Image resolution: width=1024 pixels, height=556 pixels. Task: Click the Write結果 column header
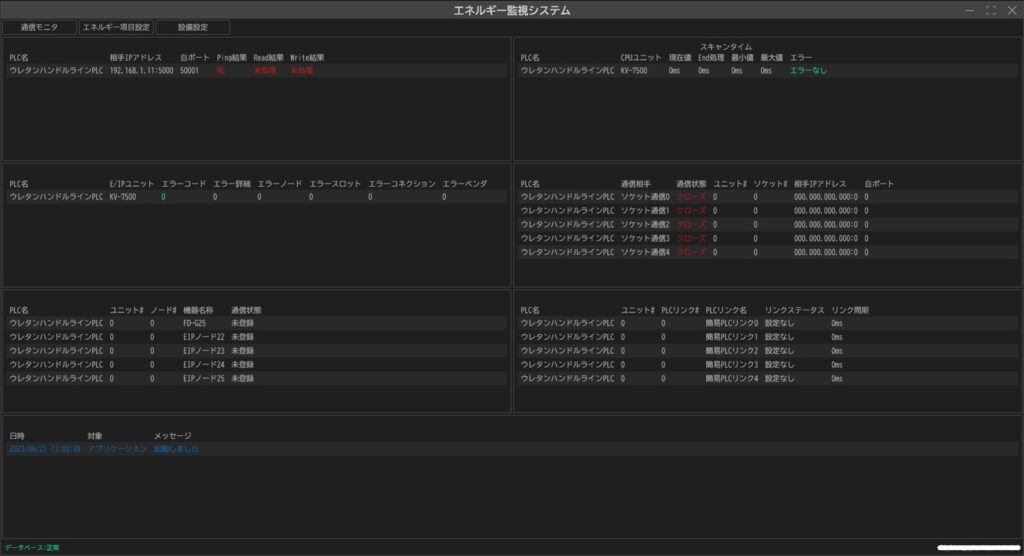(307, 57)
